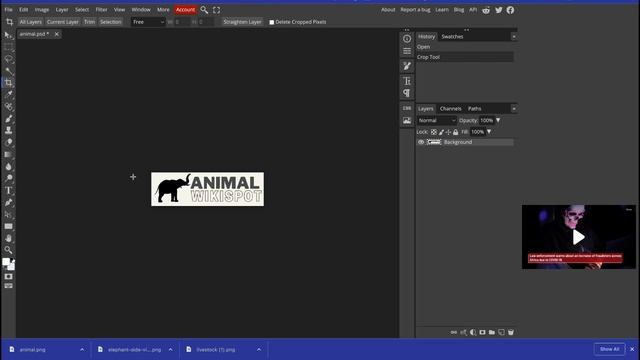Open Layers panel options menu
This screenshot has height=360, width=640.
(514, 109)
